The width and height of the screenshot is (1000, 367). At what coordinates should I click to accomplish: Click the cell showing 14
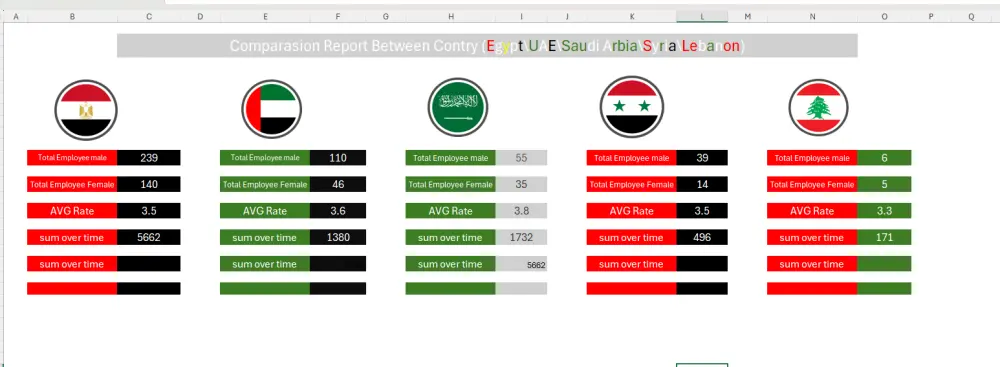pyautogui.click(x=702, y=184)
